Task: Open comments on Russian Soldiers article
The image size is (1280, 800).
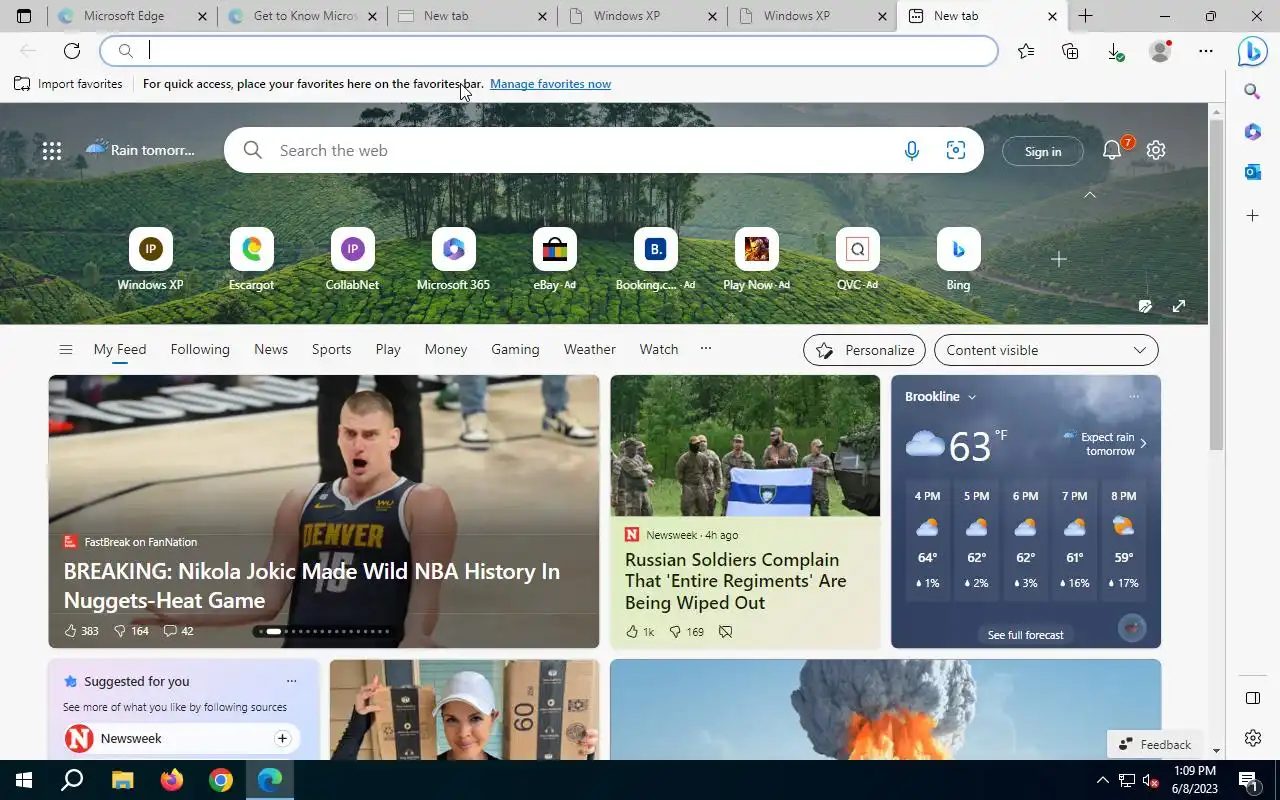Action: point(726,632)
